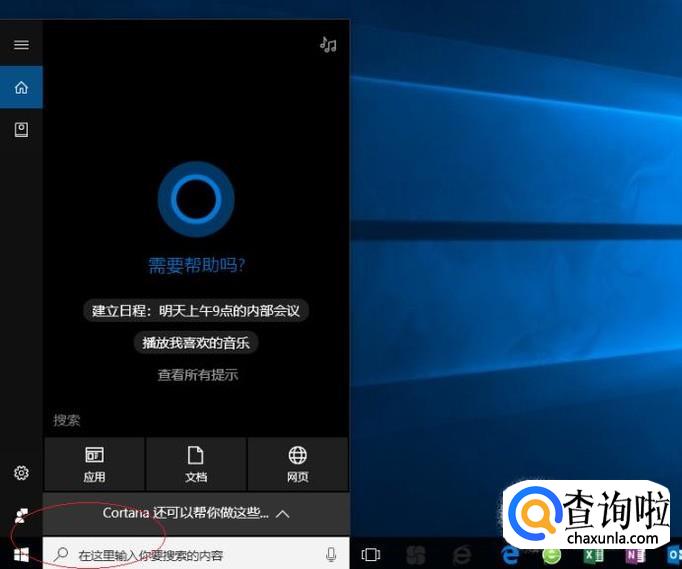Open 查看所有提示 link
This screenshot has width=682, height=569.
coord(198,375)
